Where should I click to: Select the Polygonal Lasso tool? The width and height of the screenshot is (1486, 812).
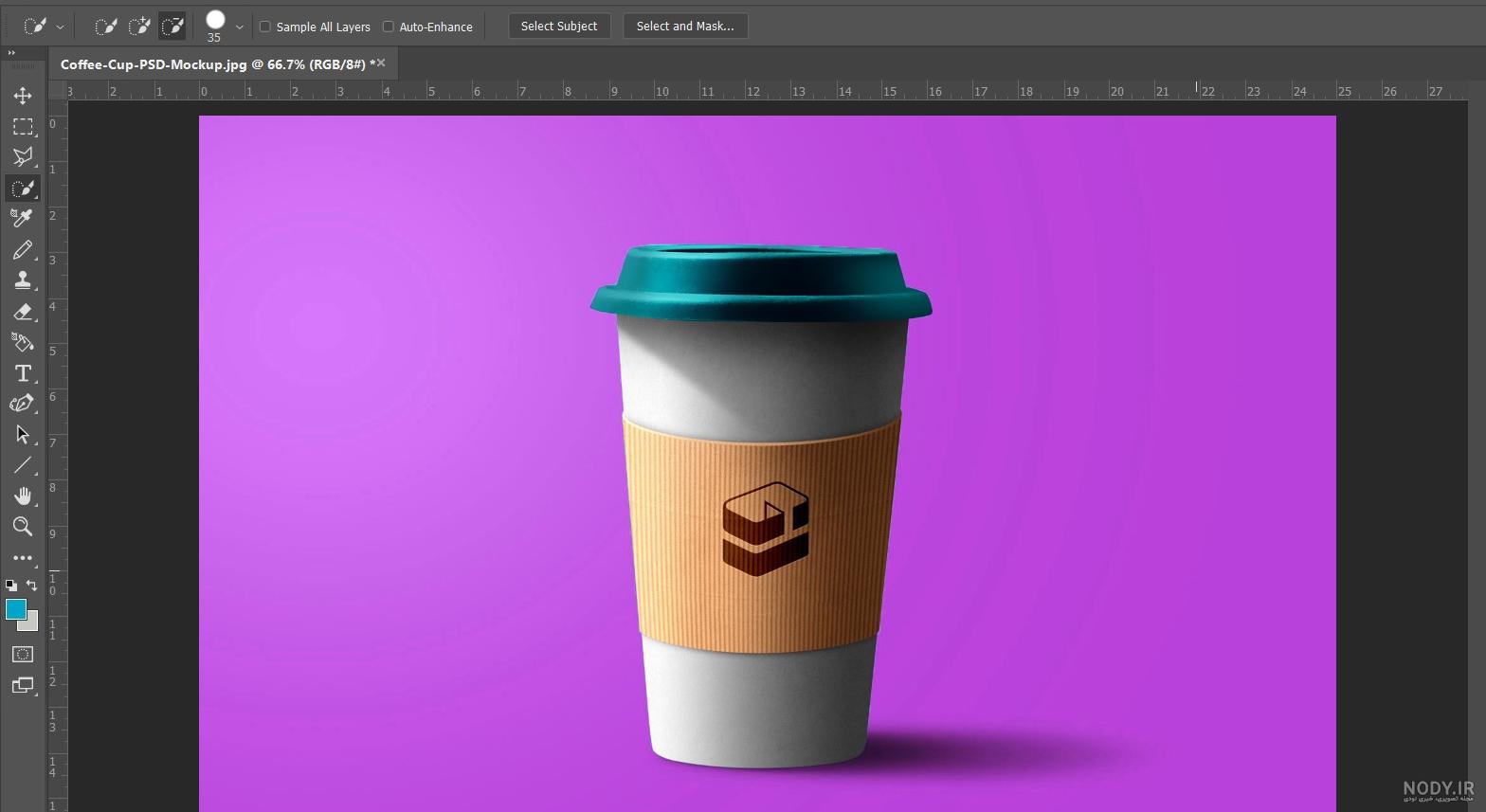pyautogui.click(x=23, y=157)
